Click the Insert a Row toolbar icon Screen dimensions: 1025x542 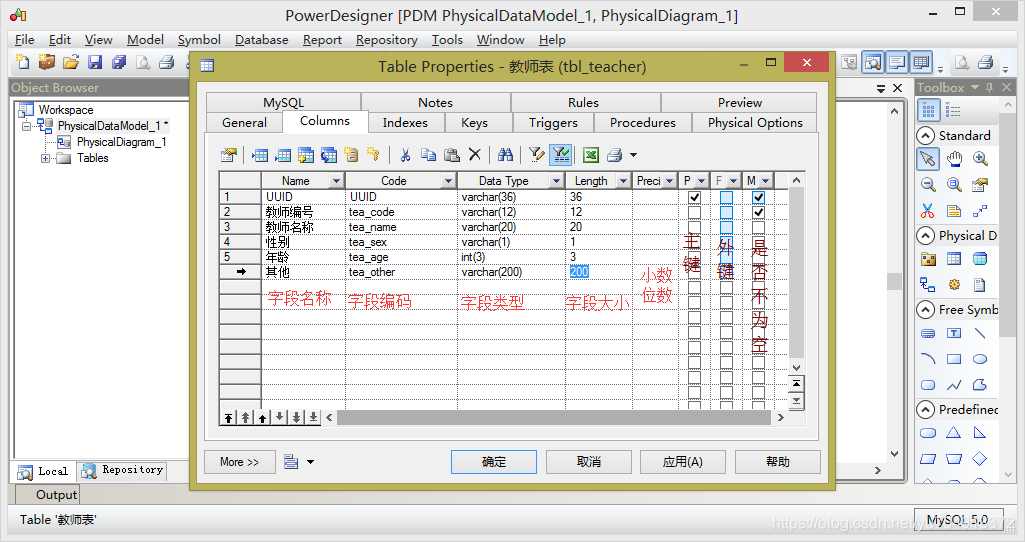pyautogui.click(x=260, y=155)
